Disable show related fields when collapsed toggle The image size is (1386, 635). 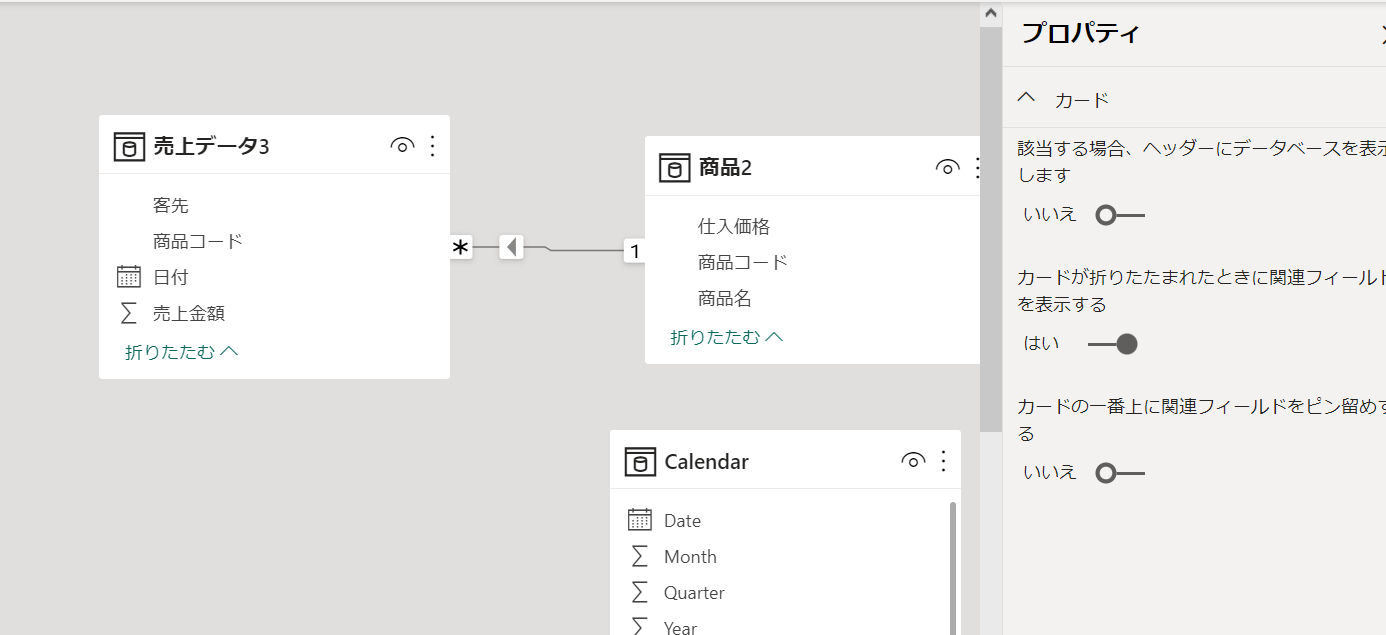click(x=1113, y=344)
